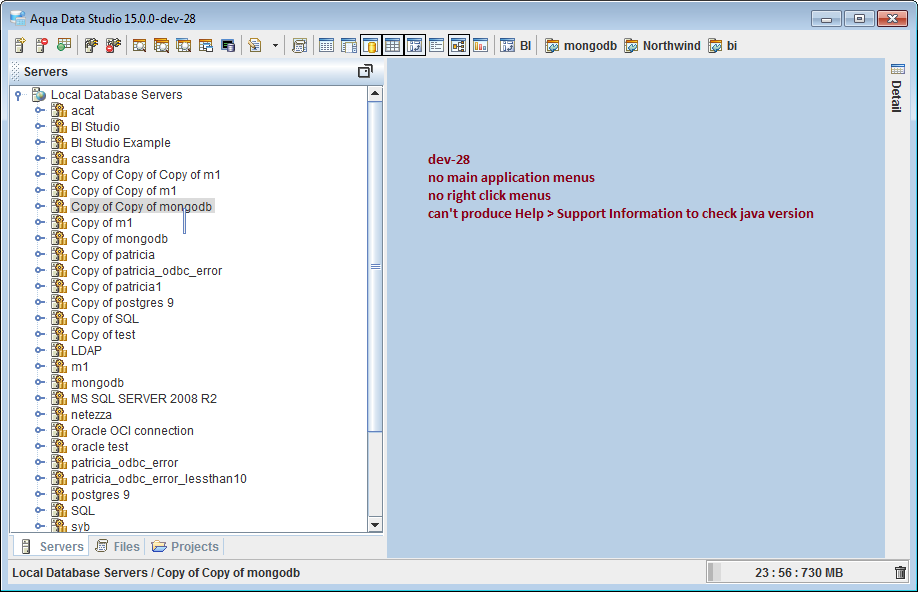
Task: Click the first plain table grid view icon
Action: coord(327,45)
